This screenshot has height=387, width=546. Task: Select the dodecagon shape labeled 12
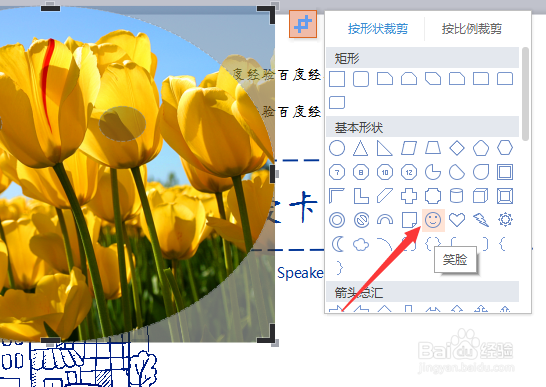[x=409, y=172]
